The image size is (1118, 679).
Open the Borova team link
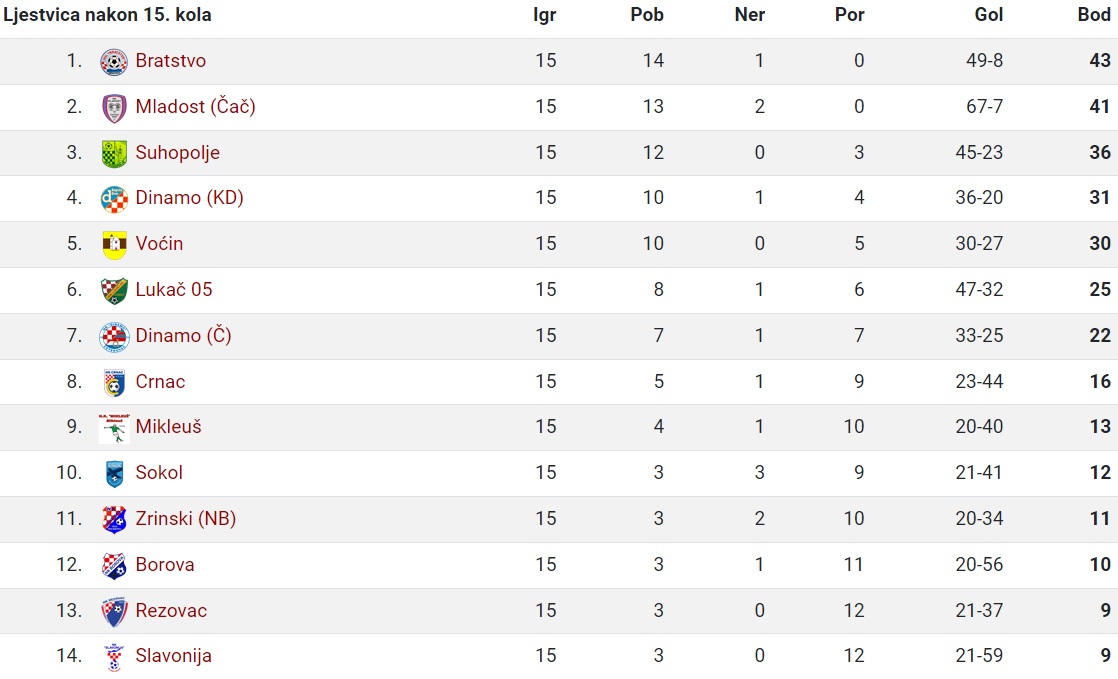[x=165, y=565]
